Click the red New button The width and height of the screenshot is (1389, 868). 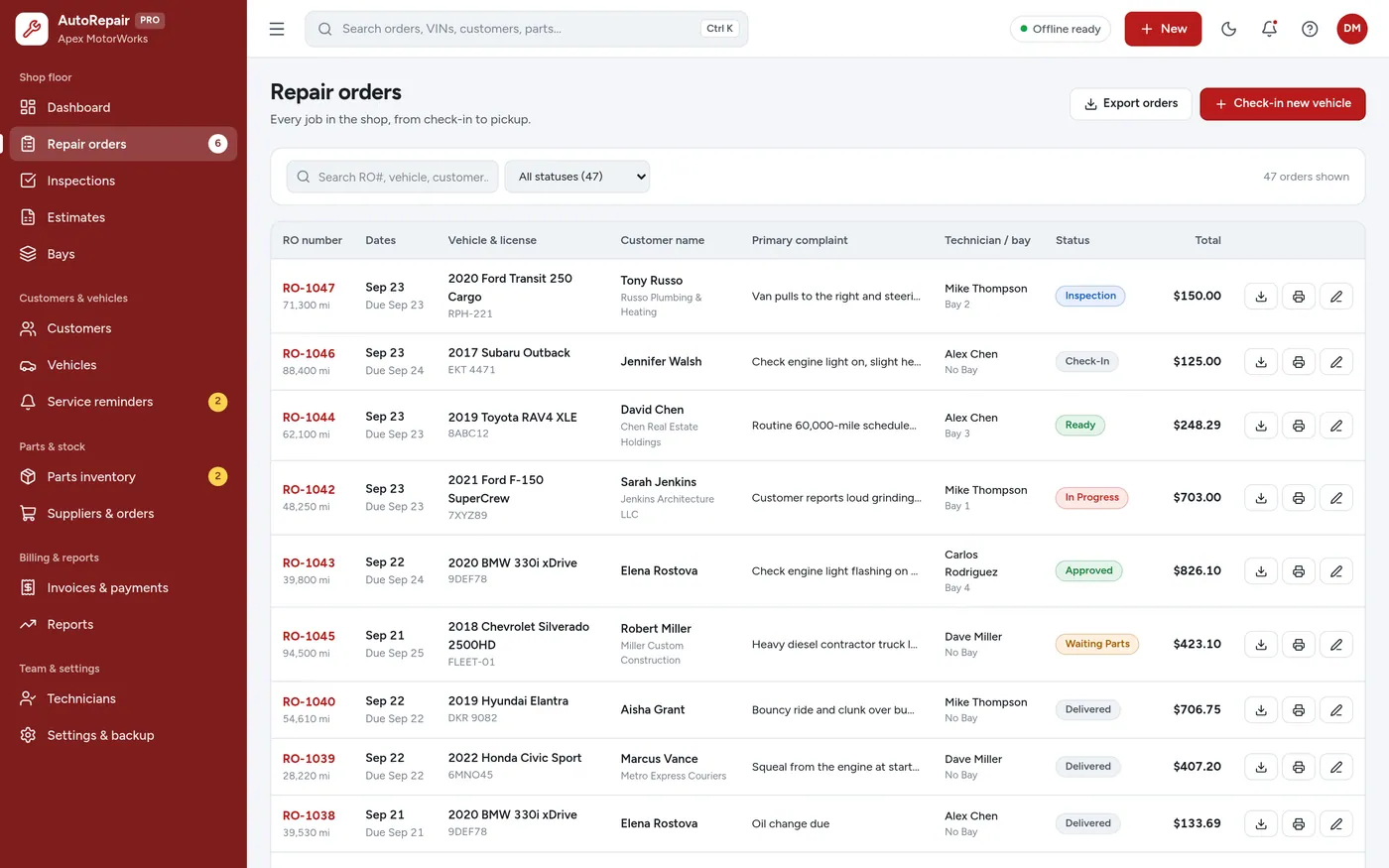point(1163,29)
